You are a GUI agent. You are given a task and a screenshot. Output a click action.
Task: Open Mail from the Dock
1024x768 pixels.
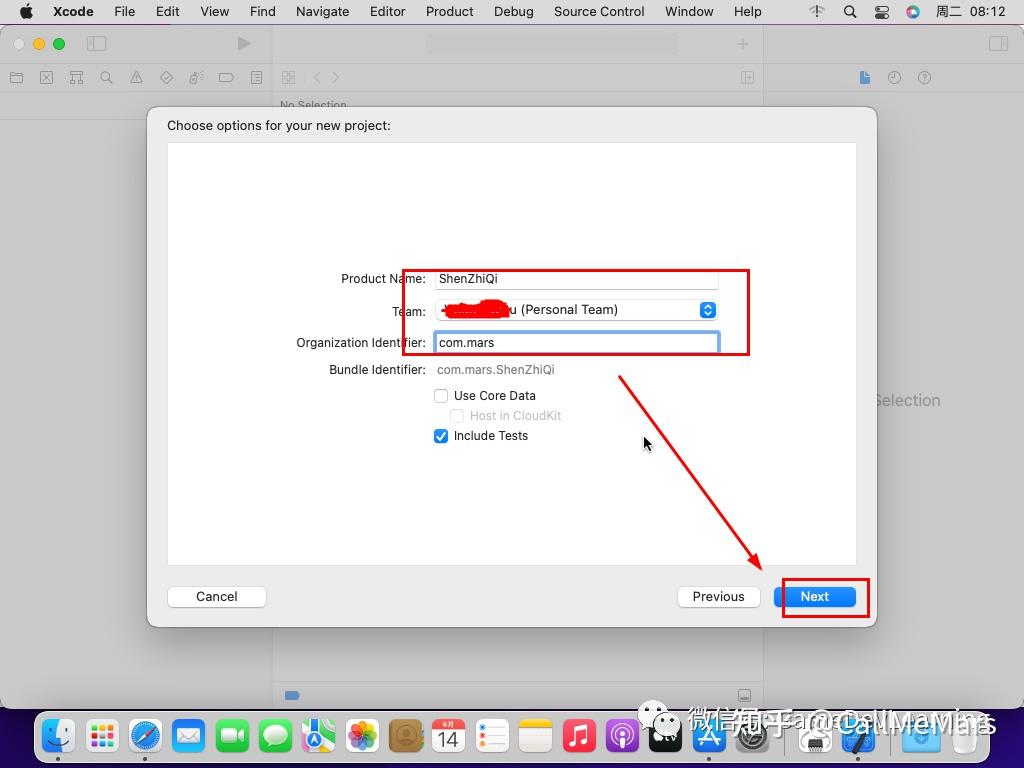click(189, 736)
